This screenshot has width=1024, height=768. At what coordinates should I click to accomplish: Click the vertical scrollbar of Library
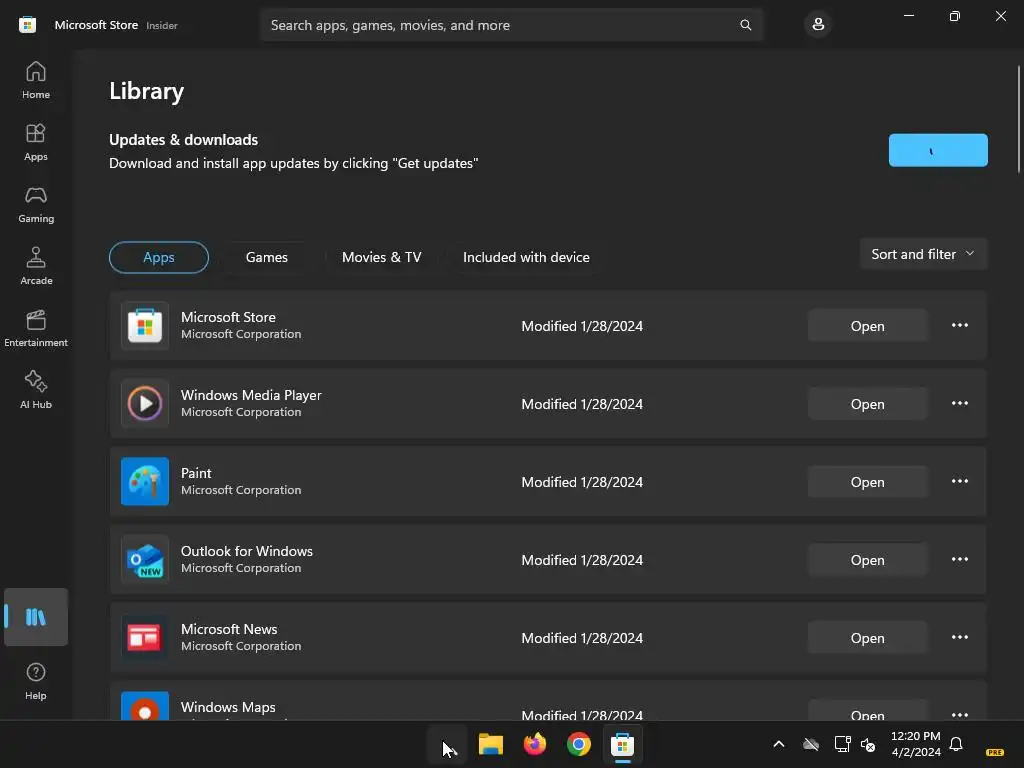pos(1018,119)
